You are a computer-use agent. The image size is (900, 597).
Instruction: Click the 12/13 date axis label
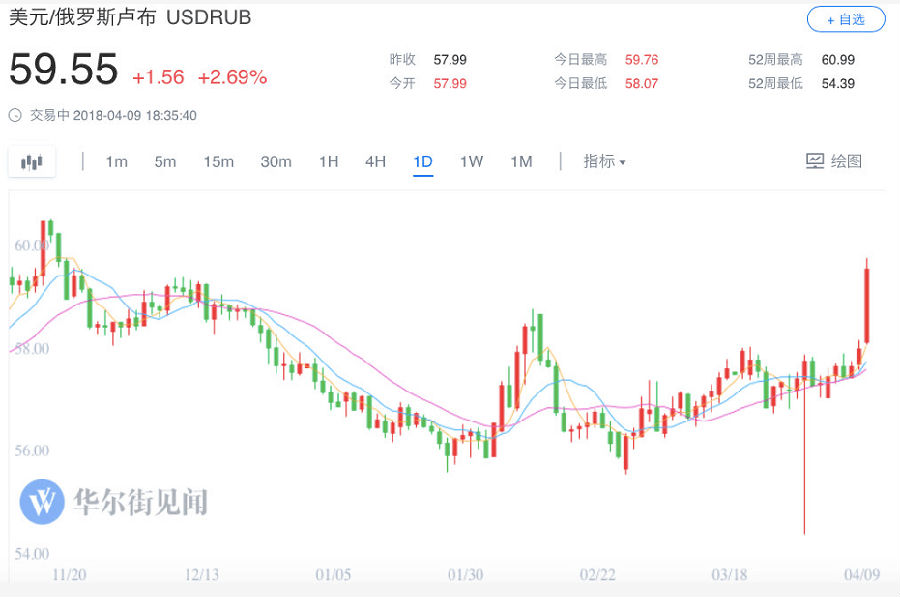(x=201, y=575)
